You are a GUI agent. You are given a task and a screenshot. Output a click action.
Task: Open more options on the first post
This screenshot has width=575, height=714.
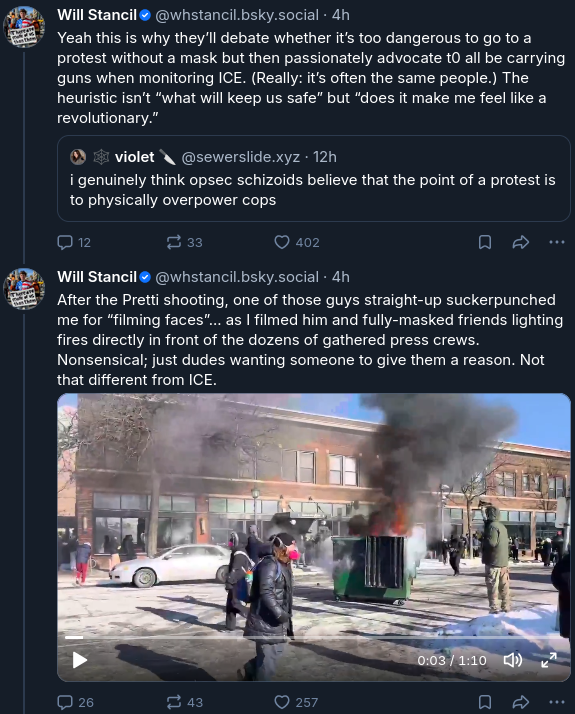click(x=557, y=242)
